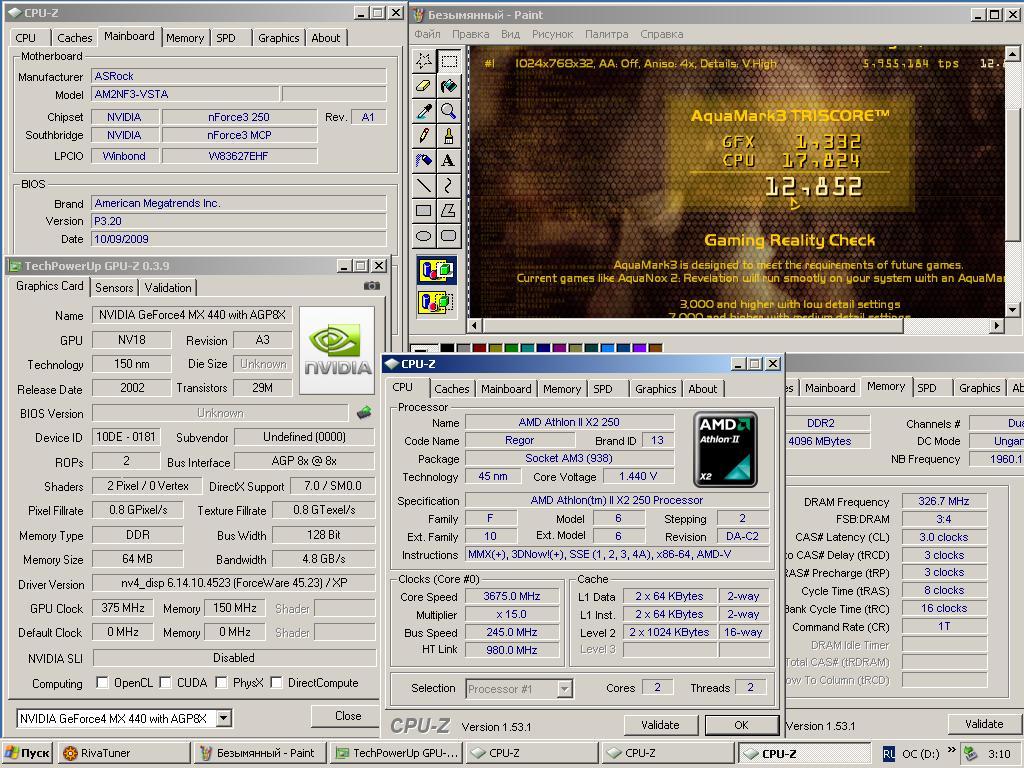The width and height of the screenshot is (1024, 768).
Task: Enable the DirectCompute checkbox
Action: [x=276, y=682]
